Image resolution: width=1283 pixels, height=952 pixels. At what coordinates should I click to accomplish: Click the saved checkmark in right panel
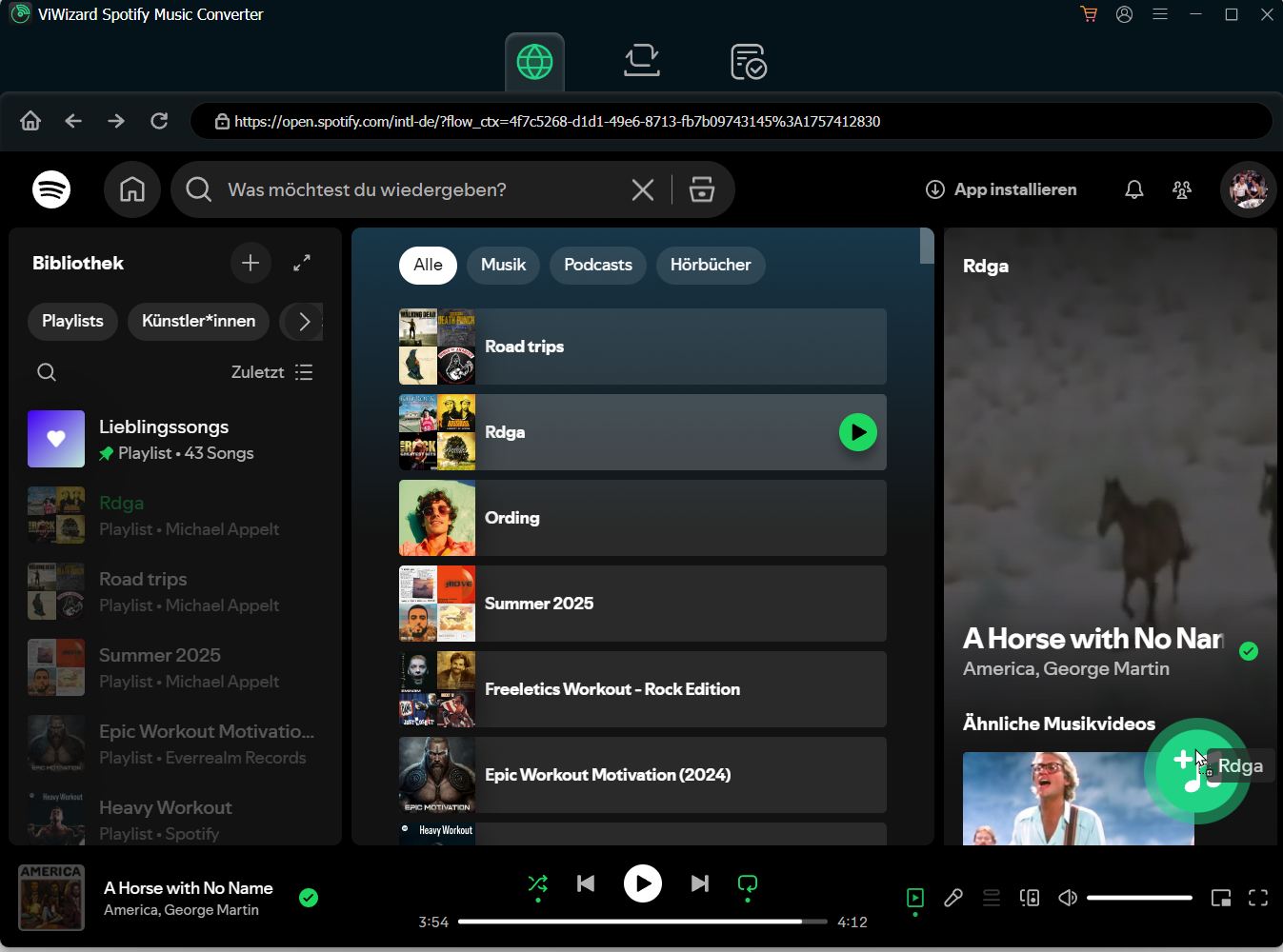1249,651
